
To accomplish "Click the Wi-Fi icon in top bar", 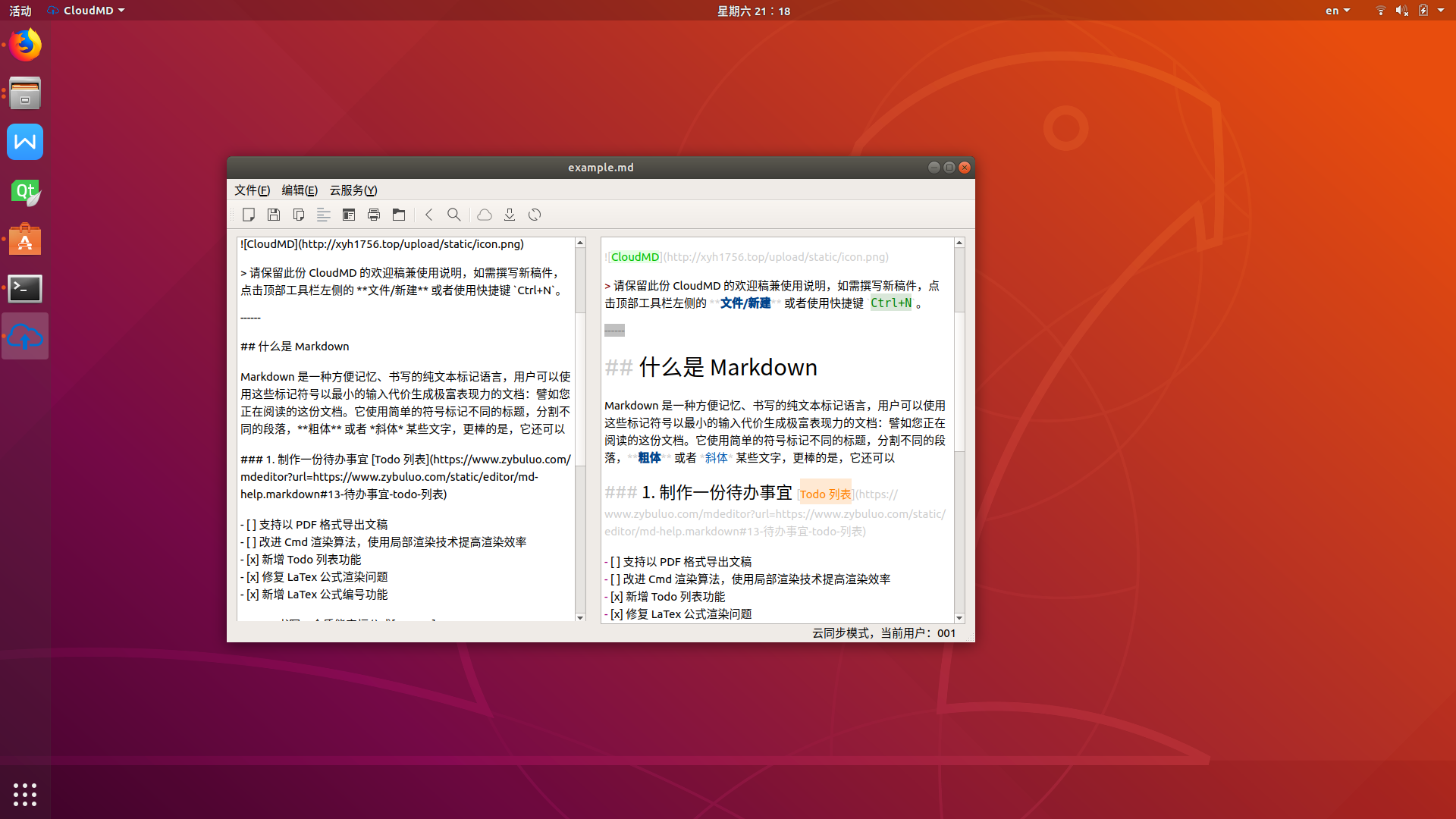I will (x=1380, y=11).
